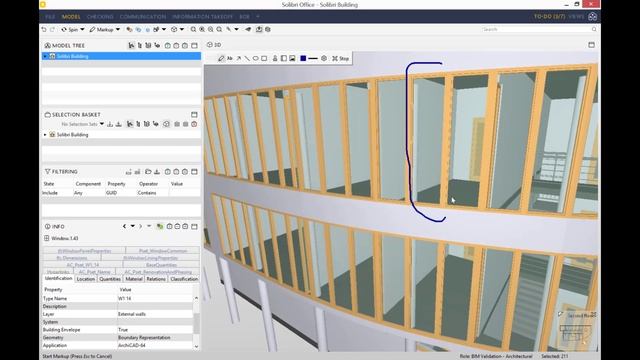Select the line markup tool
Image resolution: width=640 pixels, height=360 pixels.
pyautogui.click(x=247, y=58)
